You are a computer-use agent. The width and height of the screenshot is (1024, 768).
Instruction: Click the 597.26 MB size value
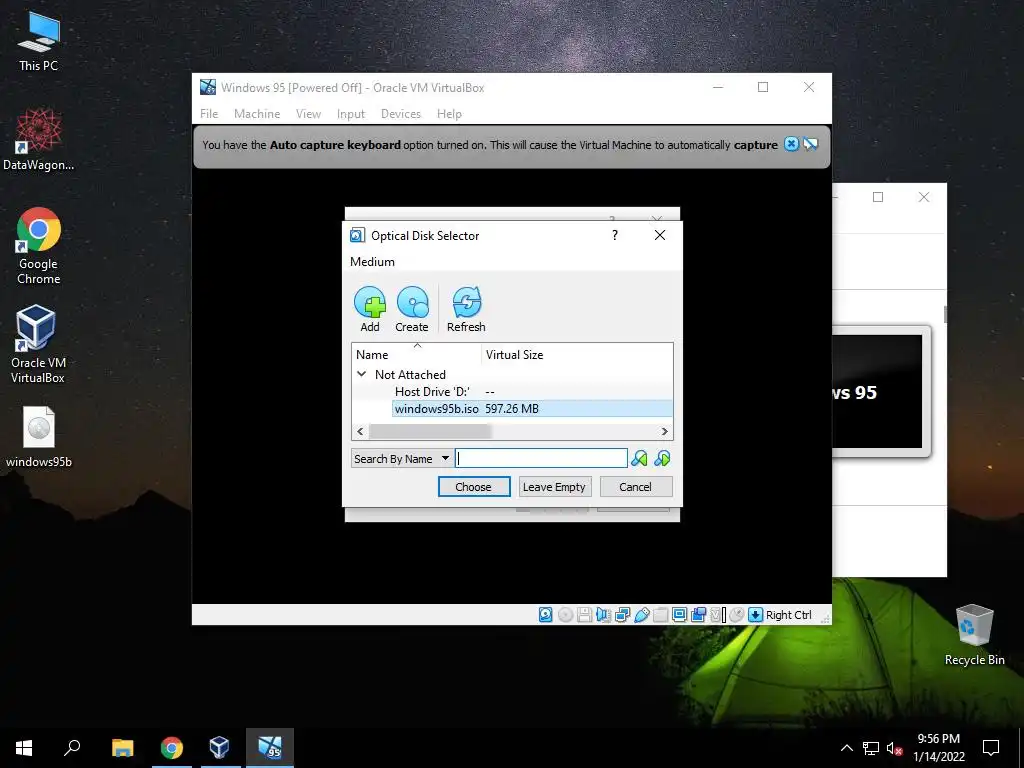[512, 409]
